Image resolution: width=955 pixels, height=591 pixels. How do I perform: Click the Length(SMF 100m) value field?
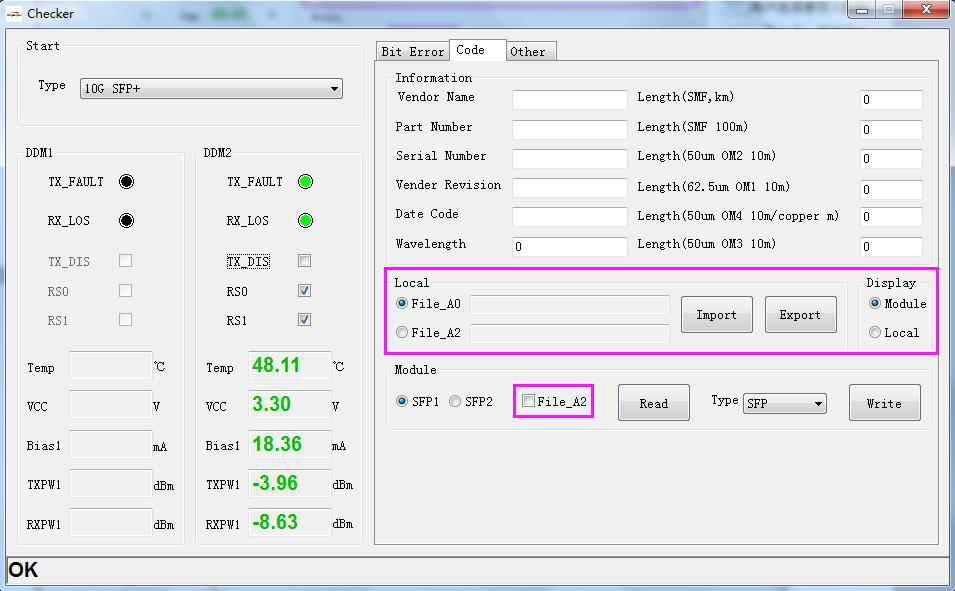click(x=891, y=129)
